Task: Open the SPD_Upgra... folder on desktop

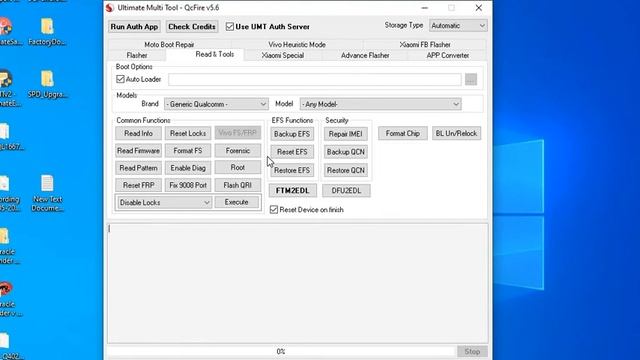Action: (47, 84)
